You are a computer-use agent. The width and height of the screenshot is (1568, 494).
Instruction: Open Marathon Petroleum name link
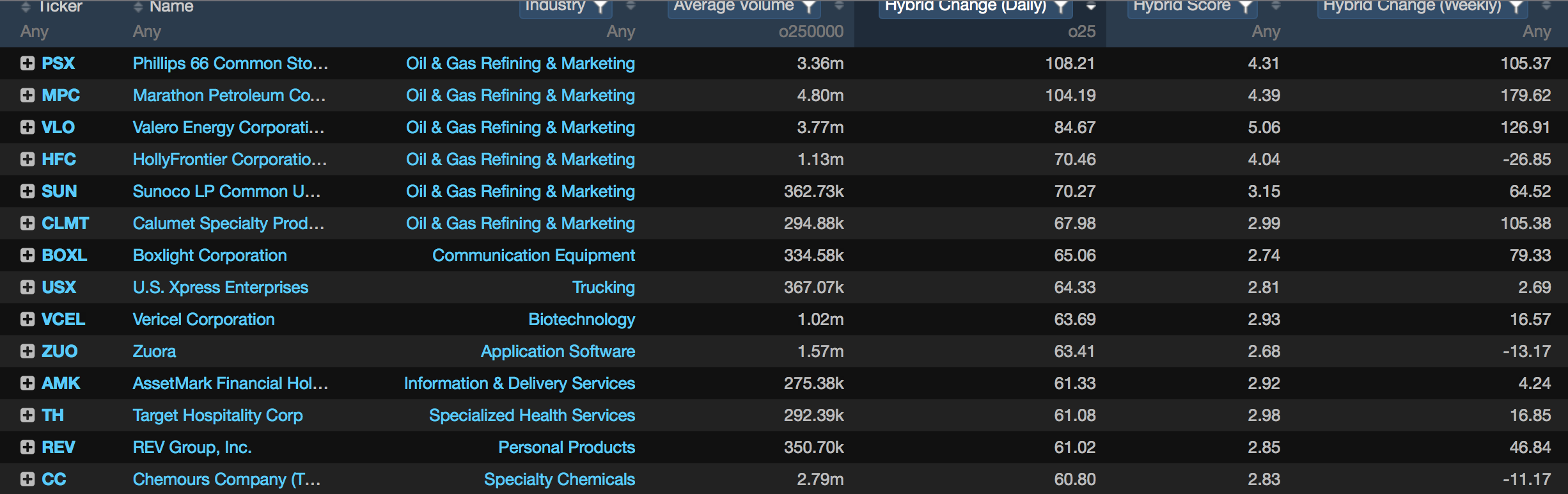(x=229, y=95)
